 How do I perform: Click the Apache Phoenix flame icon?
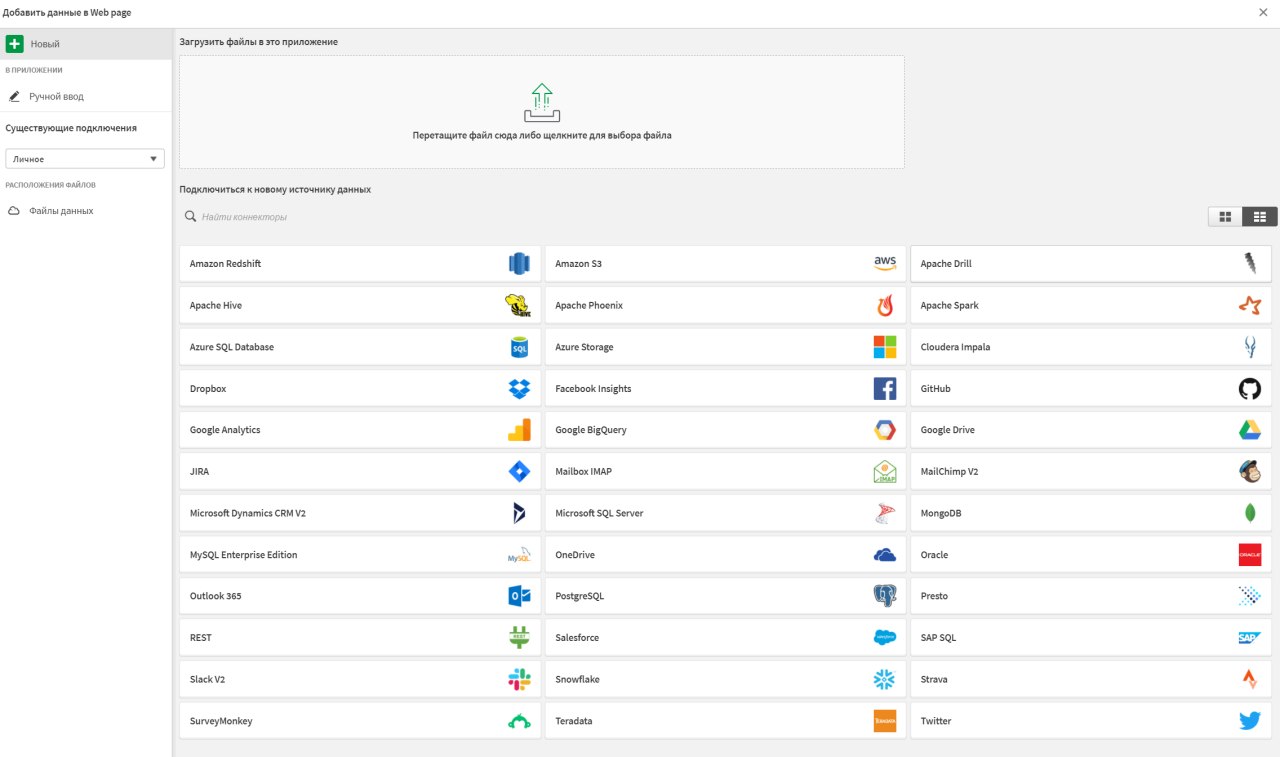point(884,306)
